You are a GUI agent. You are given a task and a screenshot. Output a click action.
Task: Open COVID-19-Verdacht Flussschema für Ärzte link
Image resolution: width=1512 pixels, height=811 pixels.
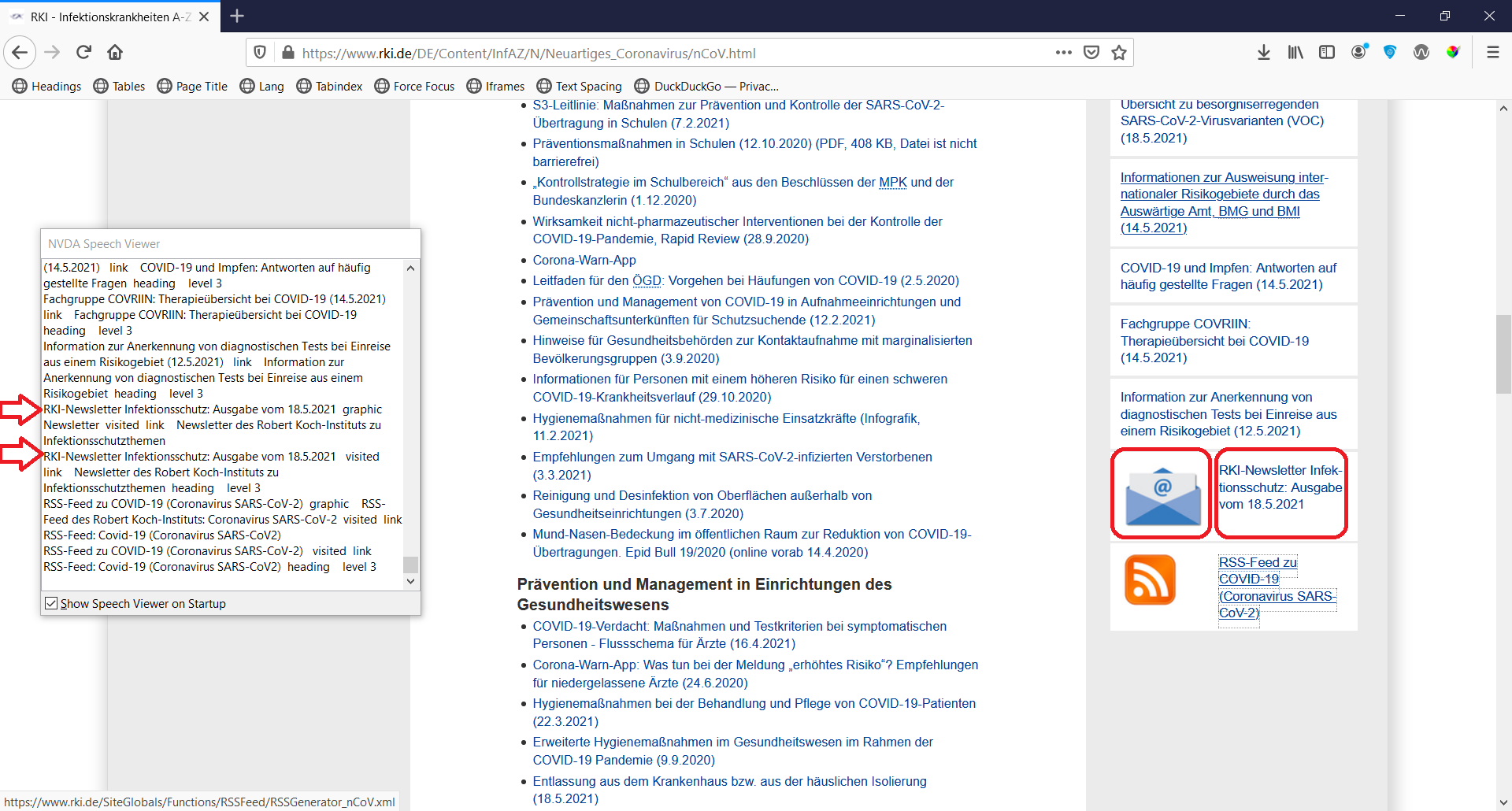(x=739, y=635)
